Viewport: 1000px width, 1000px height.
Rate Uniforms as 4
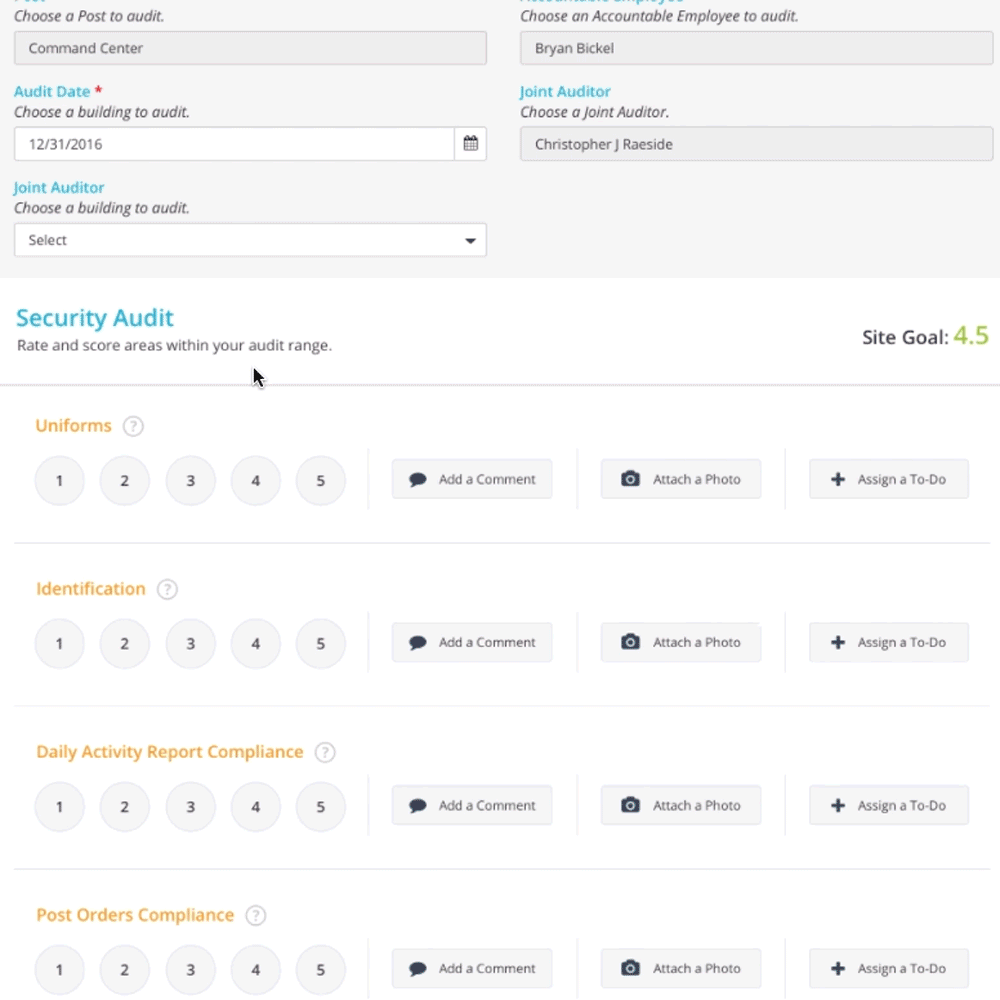coord(256,480)
